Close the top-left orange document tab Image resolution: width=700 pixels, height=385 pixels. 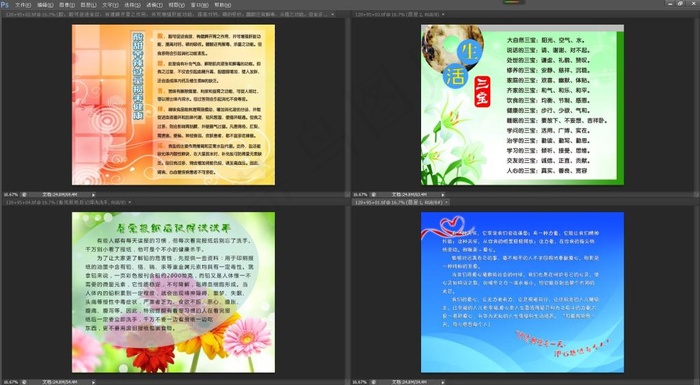pyautogui.click(x=333, y=15)
